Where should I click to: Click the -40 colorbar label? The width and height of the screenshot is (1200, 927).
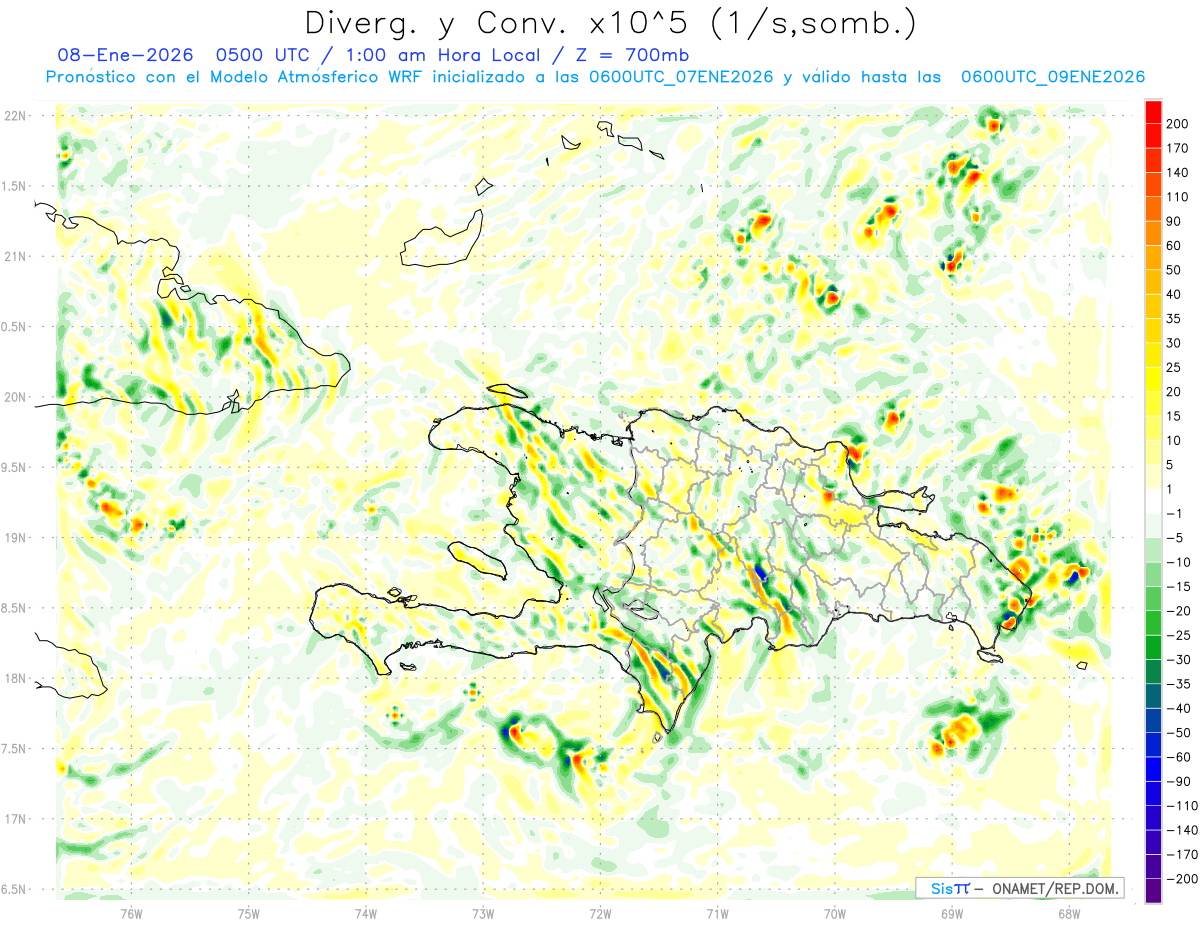tap(1177, 708)
